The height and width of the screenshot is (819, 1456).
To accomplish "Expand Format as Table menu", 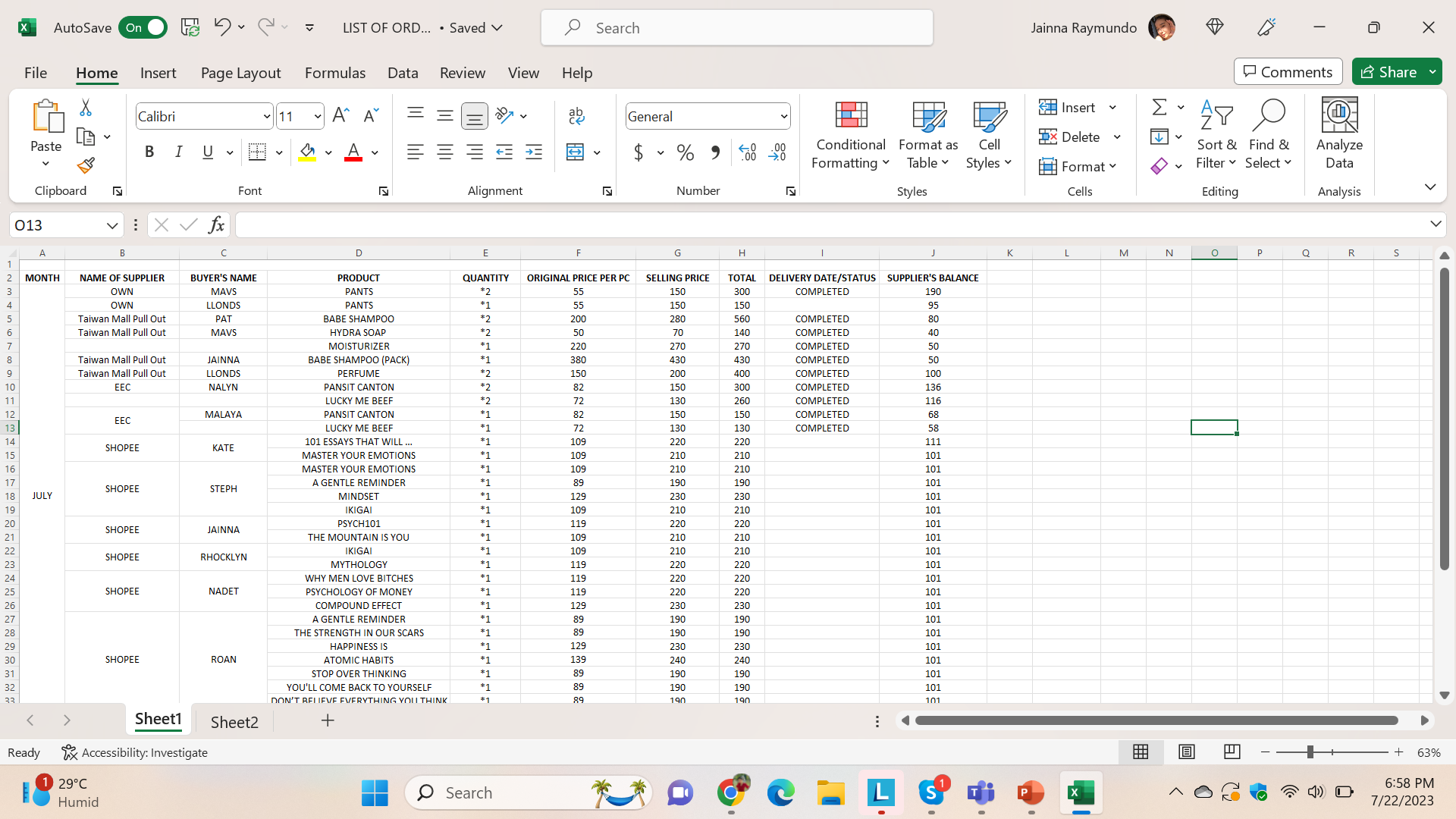I will pyautogui.click(x=928, y=135).
